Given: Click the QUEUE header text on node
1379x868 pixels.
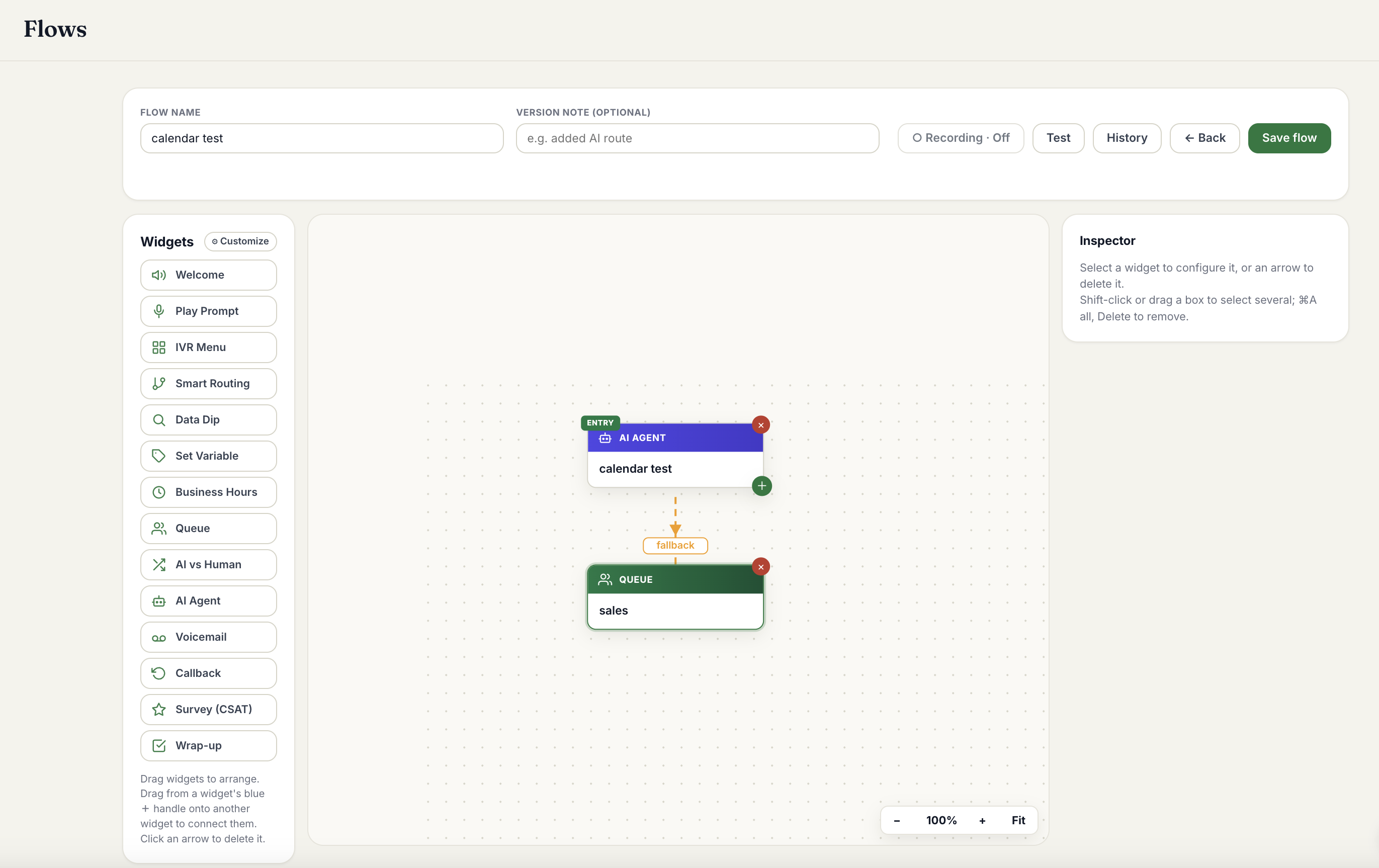Looking at the screenshot, I should 636,579.
